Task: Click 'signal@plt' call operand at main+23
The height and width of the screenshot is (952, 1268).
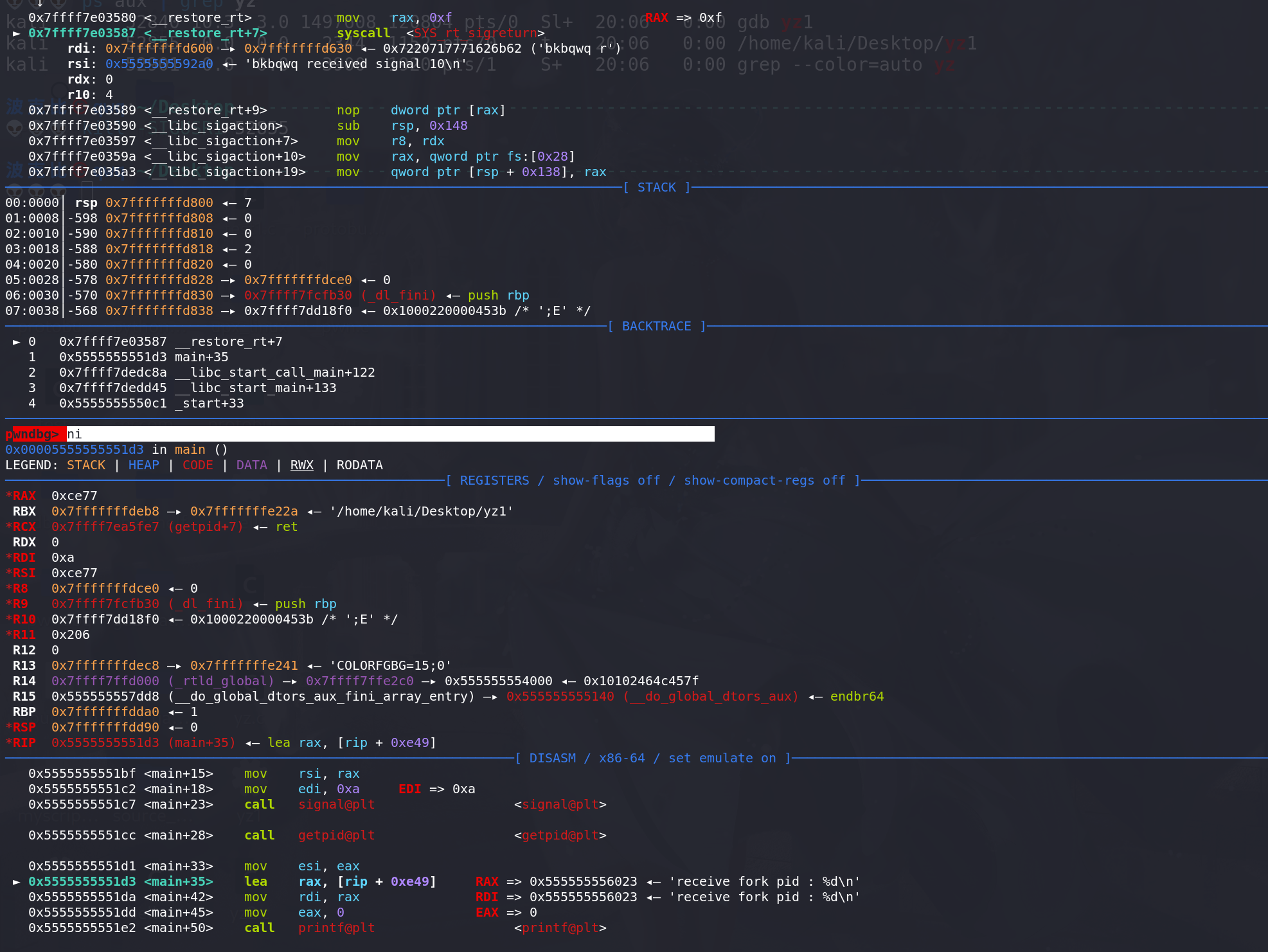Action: pyautogui.click(x=337, y=804)
